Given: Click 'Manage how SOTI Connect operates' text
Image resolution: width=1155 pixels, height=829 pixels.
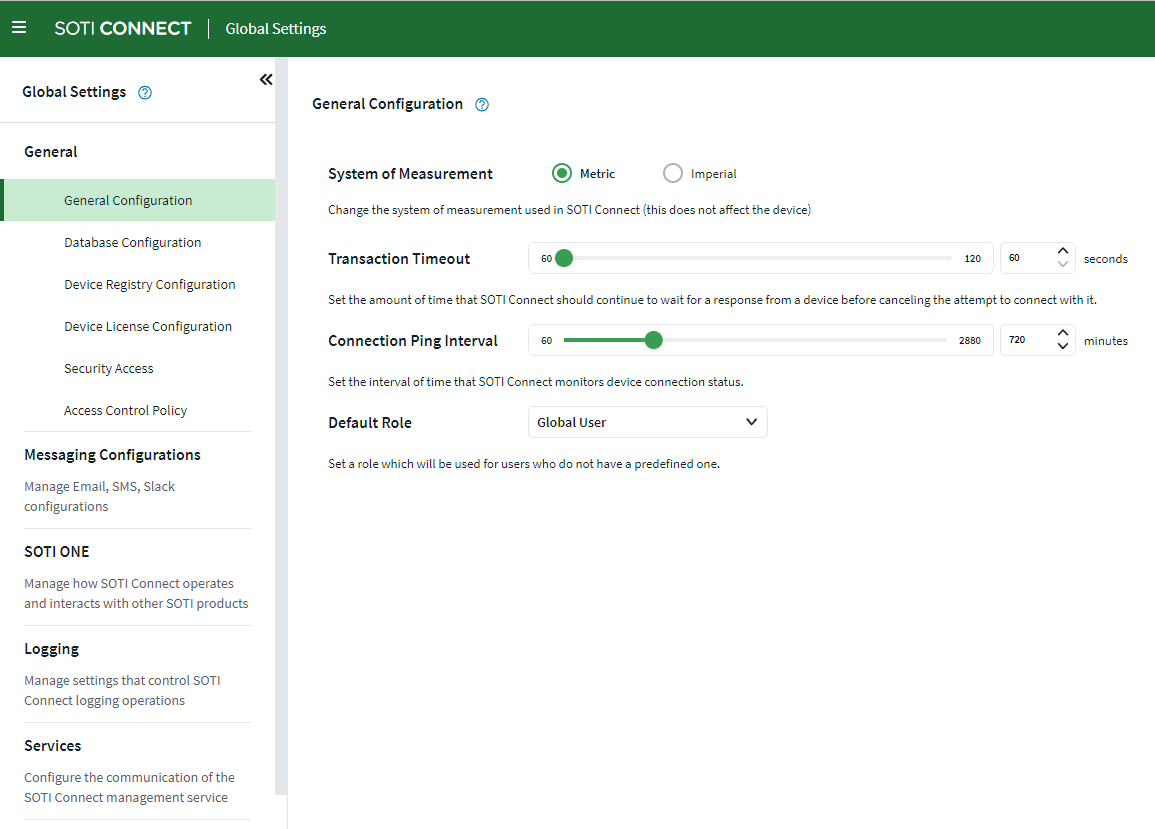Looking at the screenshot, I should (136, 593).
